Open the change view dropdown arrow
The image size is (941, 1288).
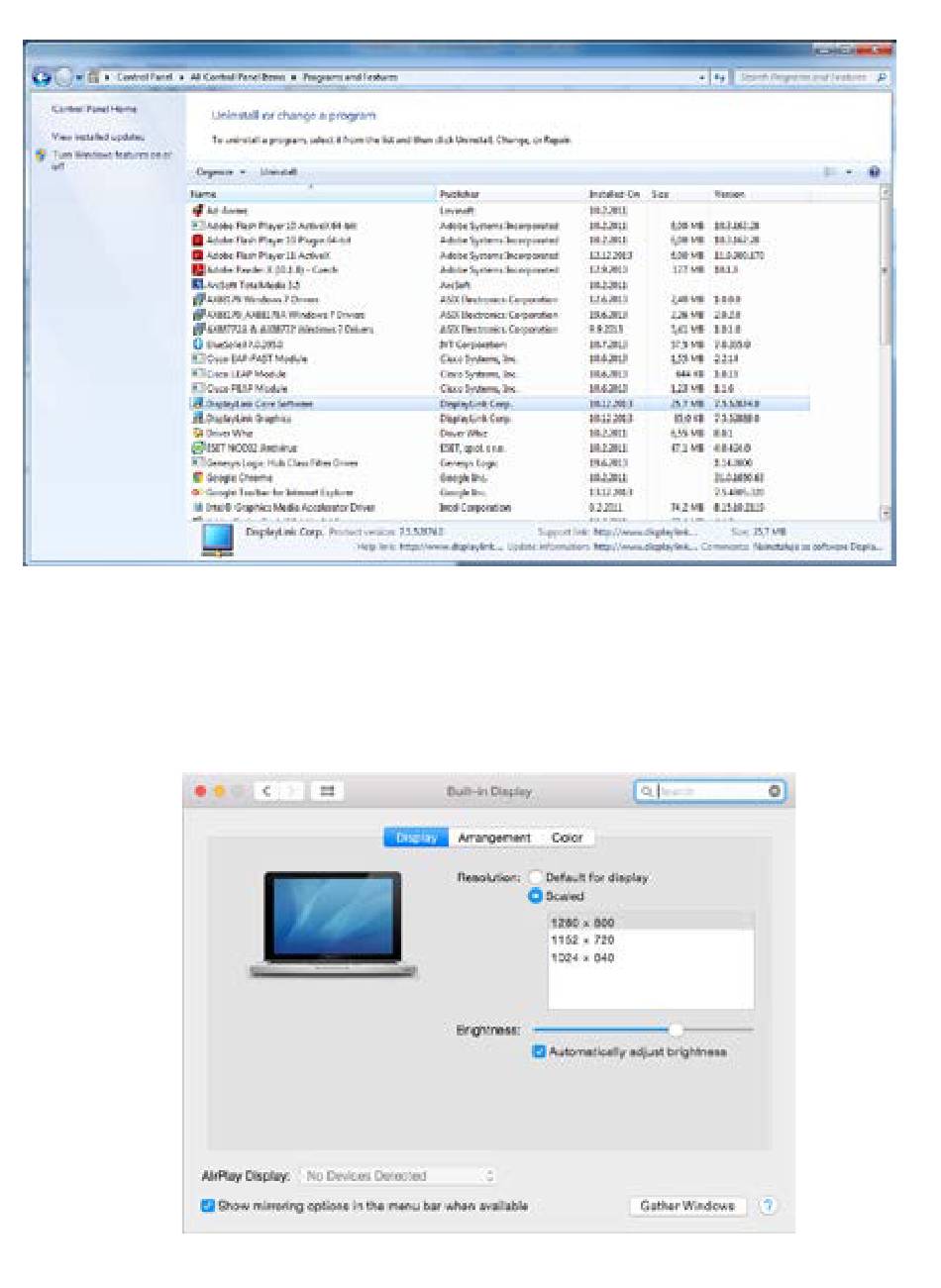[x=849, y=172]
